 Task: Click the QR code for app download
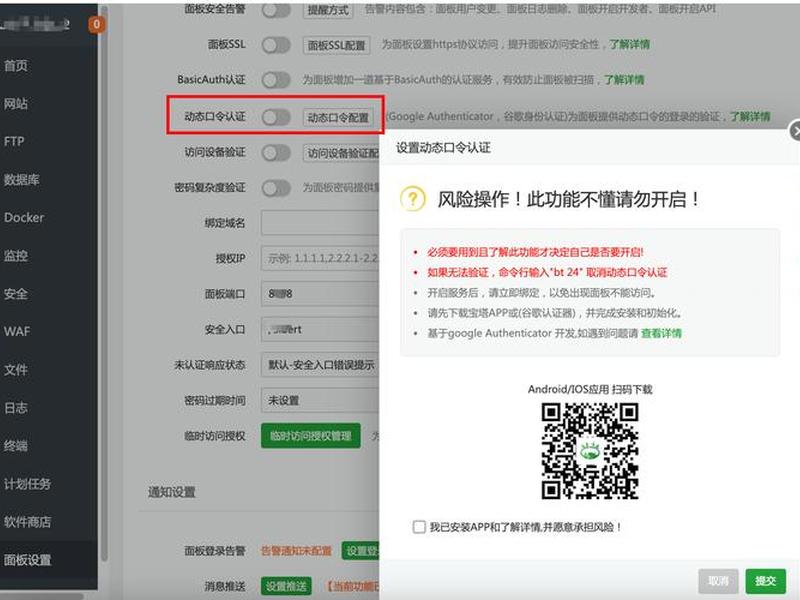pos(590,451)
